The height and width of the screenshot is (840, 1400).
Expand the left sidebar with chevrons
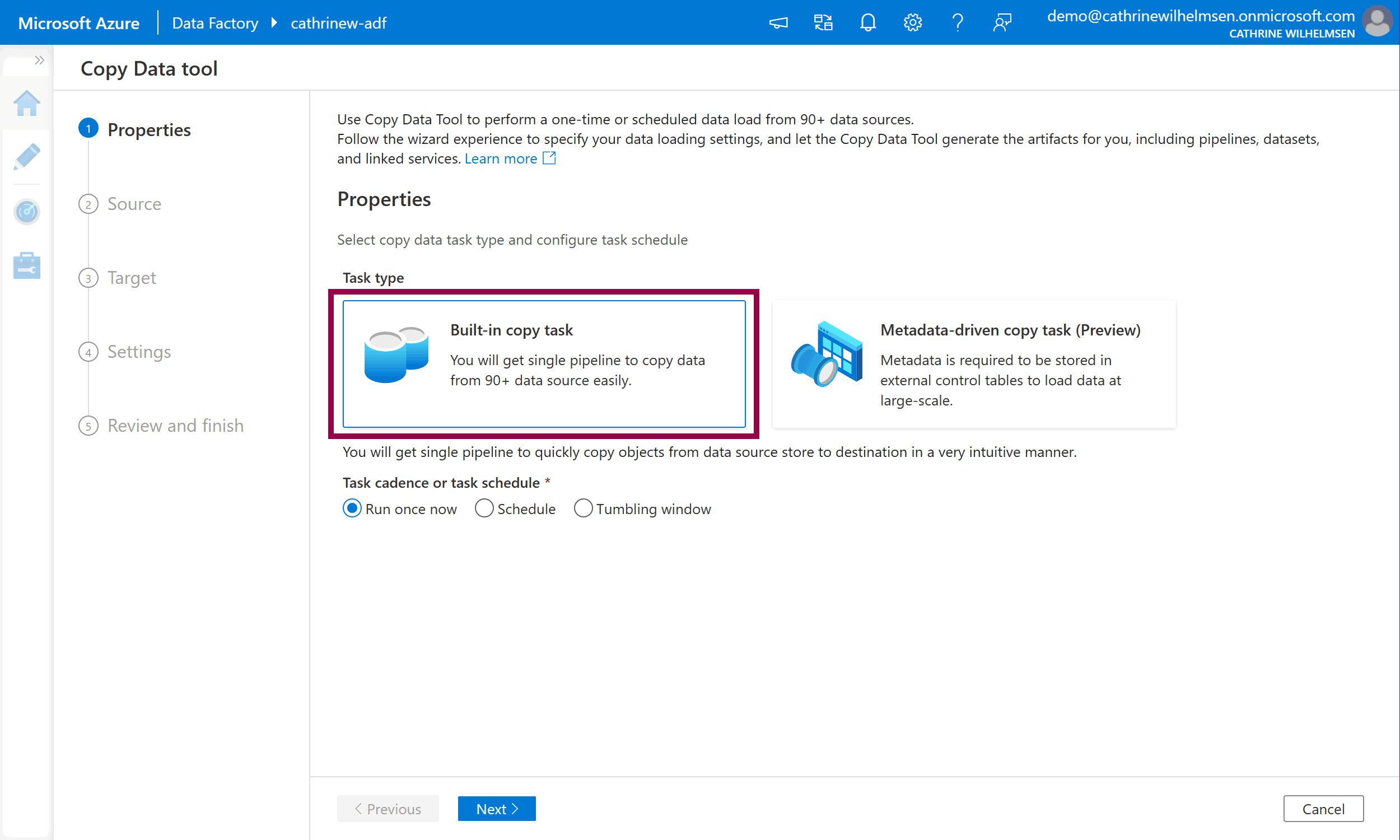[39, 60]
